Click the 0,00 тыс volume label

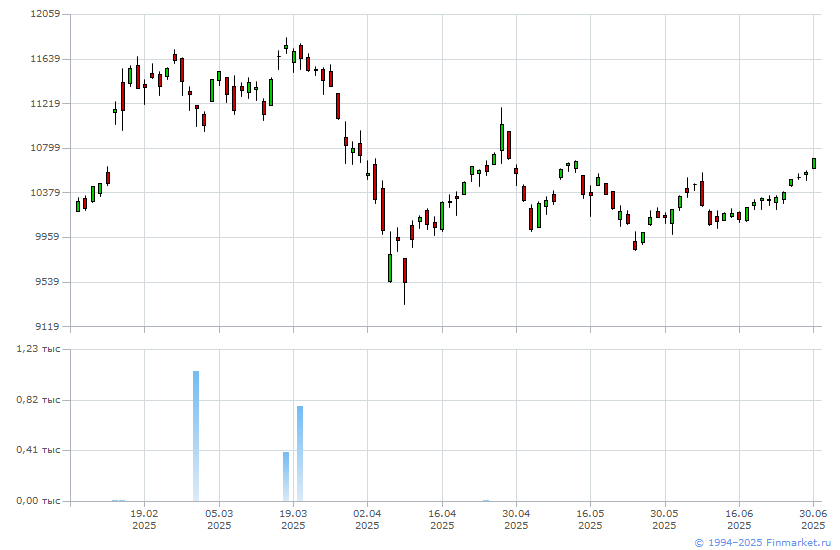pos(38,501)
